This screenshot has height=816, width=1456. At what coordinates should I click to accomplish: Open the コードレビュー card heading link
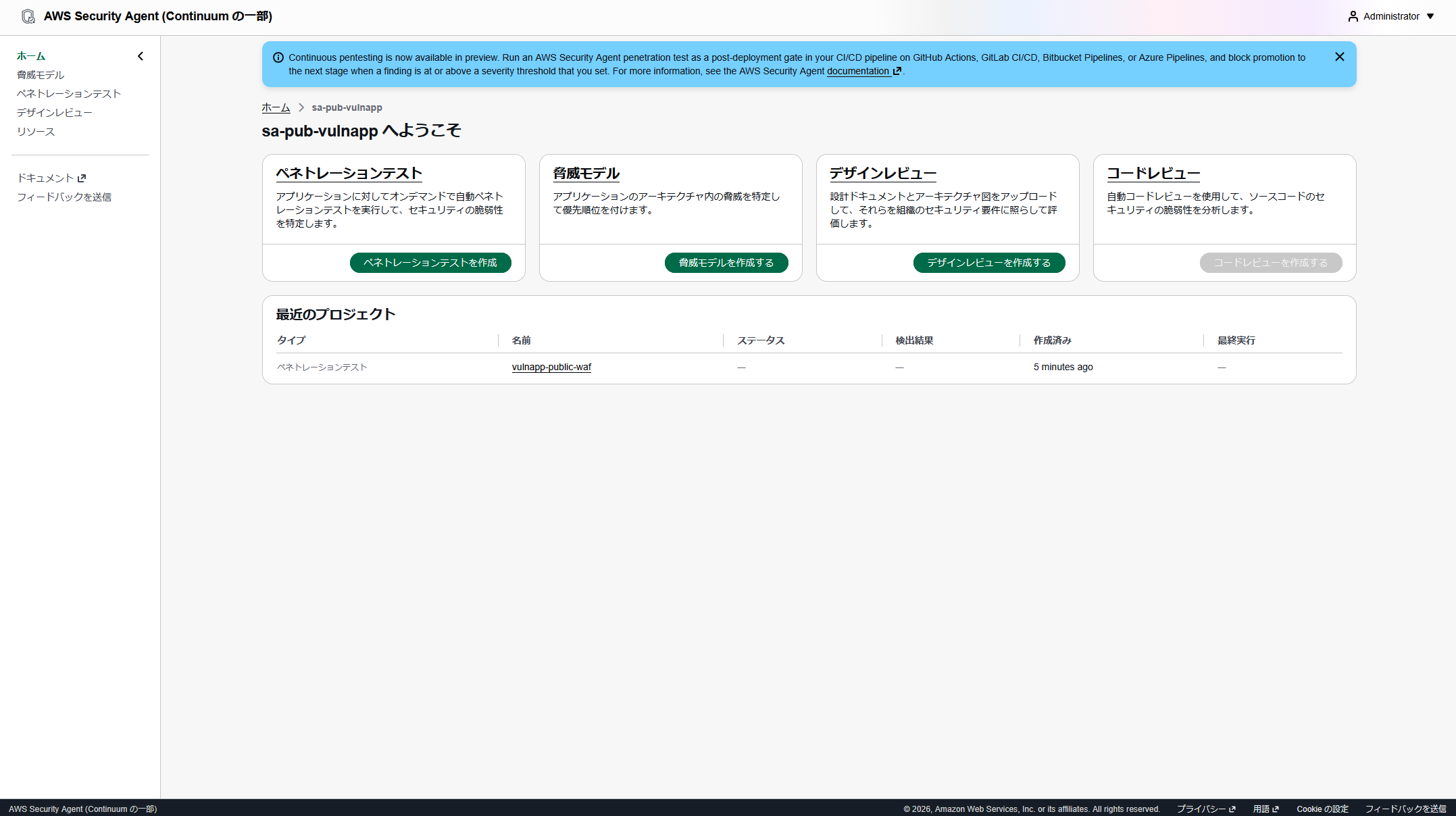pyautogui.click(x=1153, y=174)
